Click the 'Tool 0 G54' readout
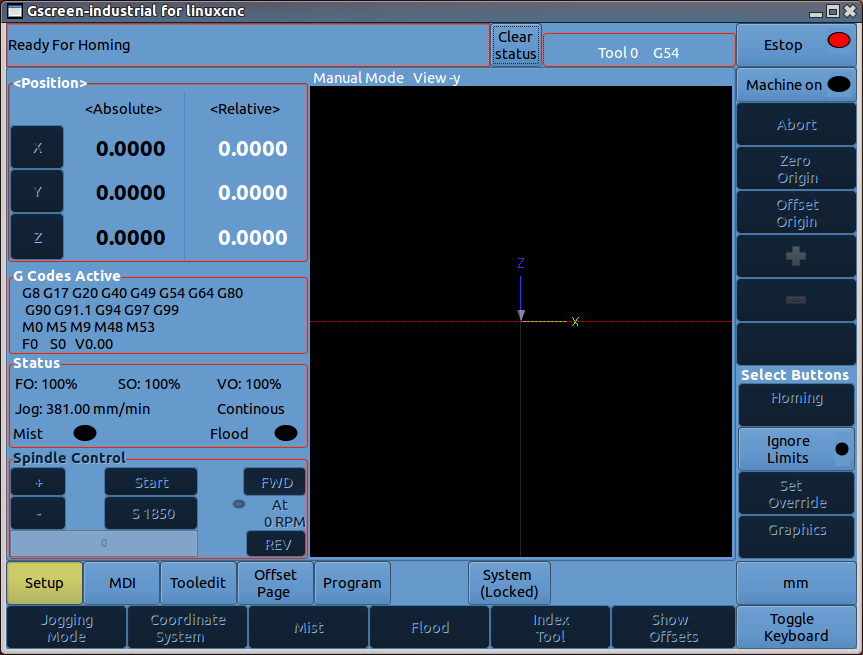 pos(638,53)
